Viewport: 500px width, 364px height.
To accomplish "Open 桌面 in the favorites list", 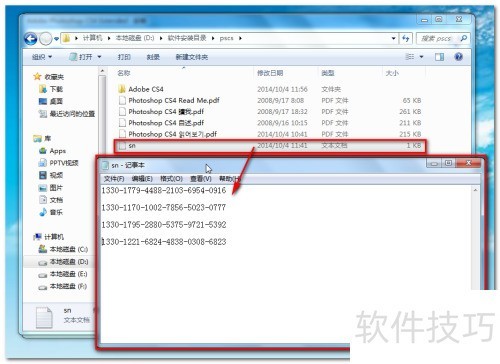I will click(51, 101).
